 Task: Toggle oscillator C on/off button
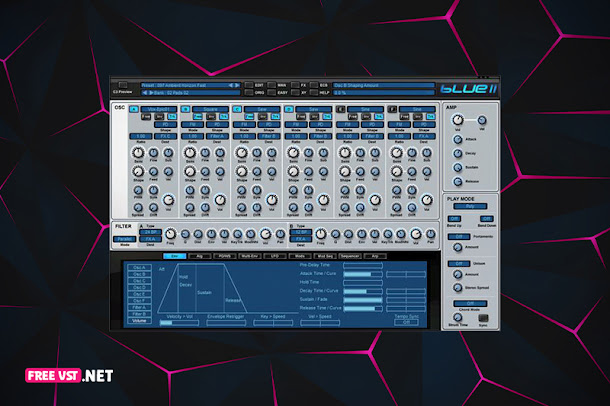tap(237, 109)
